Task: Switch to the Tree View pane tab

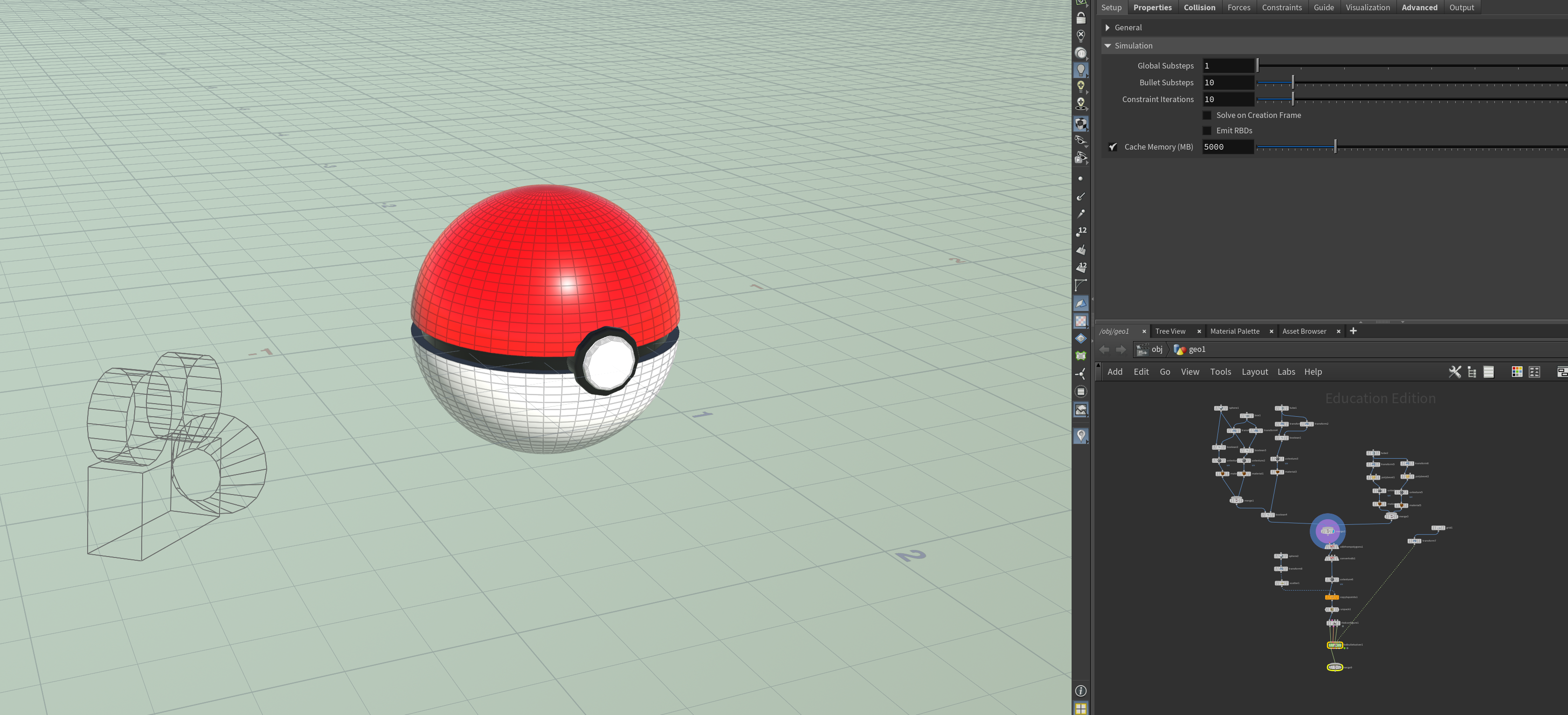Action: click(1170, 332)
